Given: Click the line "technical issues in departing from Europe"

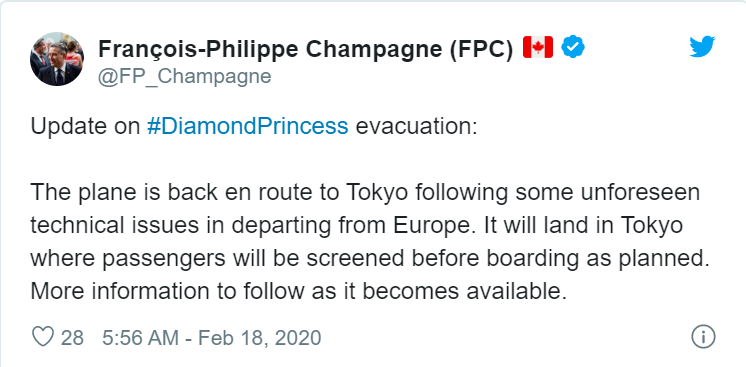Looking at the screenshot, I should (357, 226).
